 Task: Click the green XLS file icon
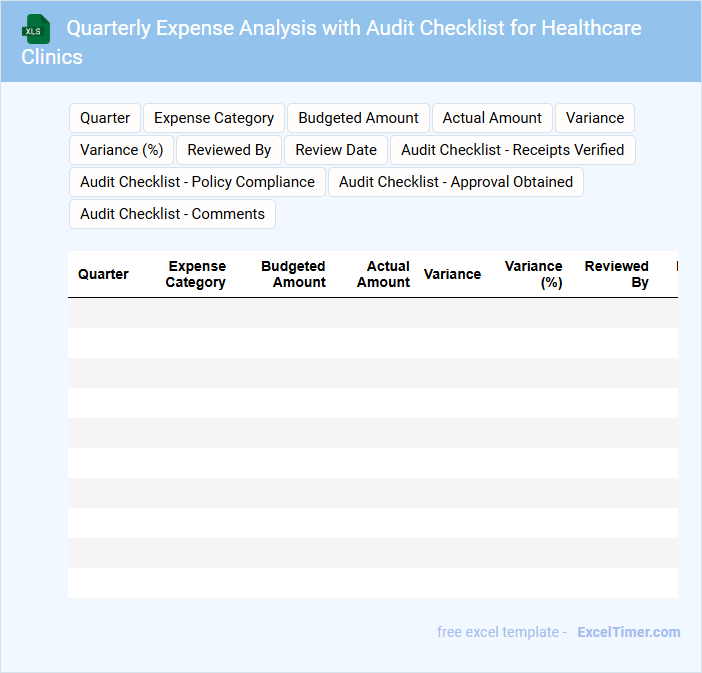(x=37, y=29)
